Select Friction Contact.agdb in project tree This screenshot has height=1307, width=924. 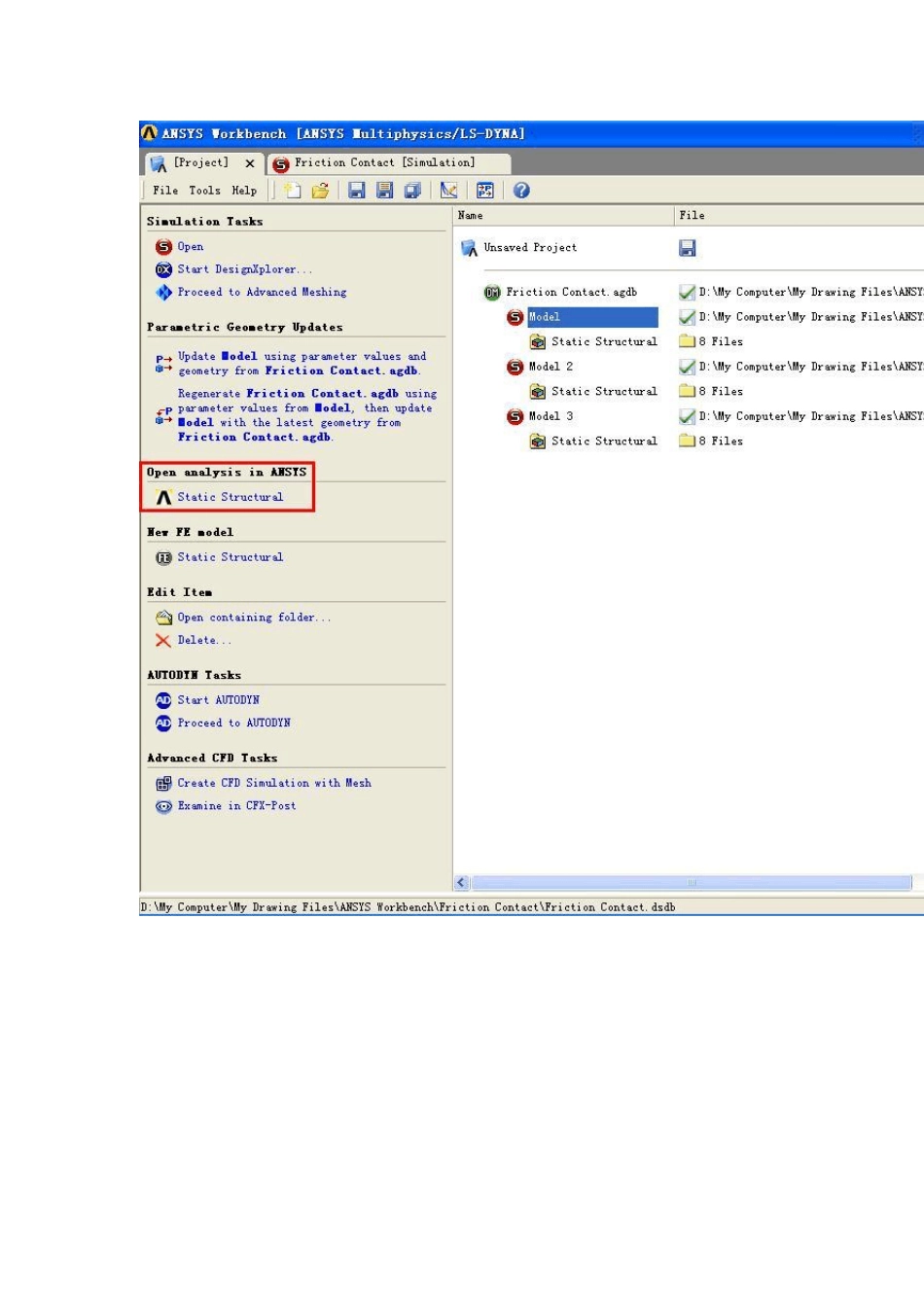[x=571, y=292]
